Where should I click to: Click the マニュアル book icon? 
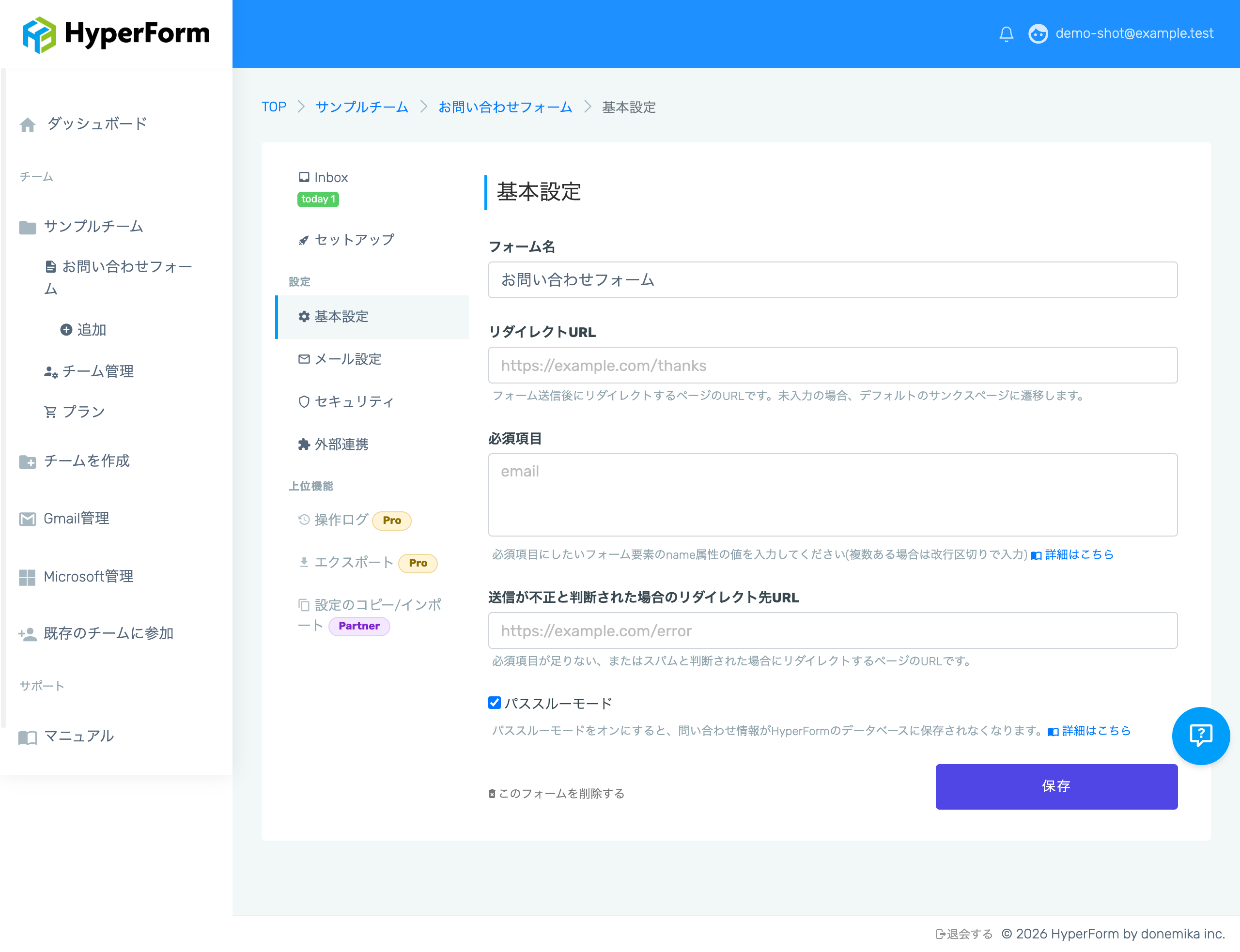[x=27, y=737]
